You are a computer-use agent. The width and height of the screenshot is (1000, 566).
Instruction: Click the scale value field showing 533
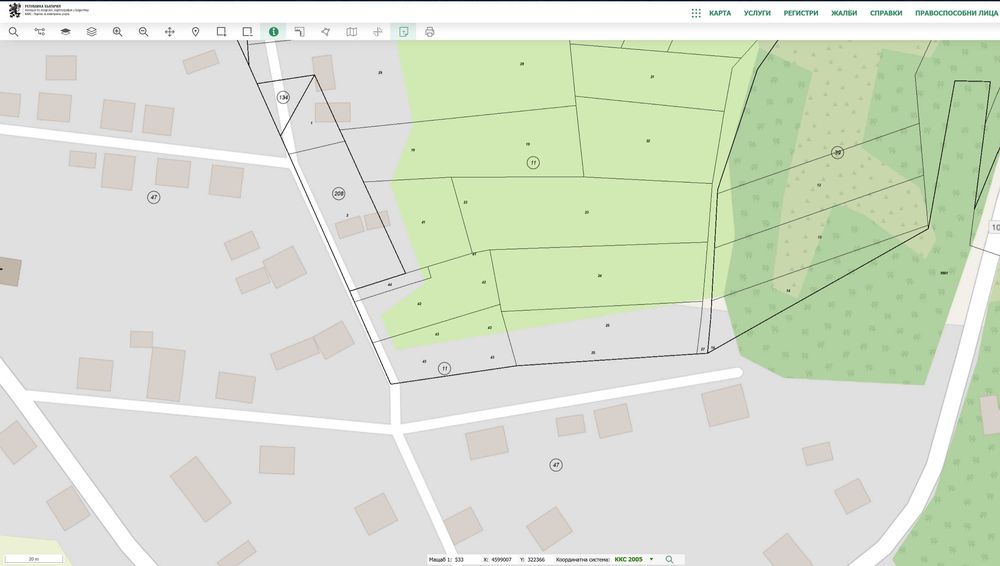460,559
